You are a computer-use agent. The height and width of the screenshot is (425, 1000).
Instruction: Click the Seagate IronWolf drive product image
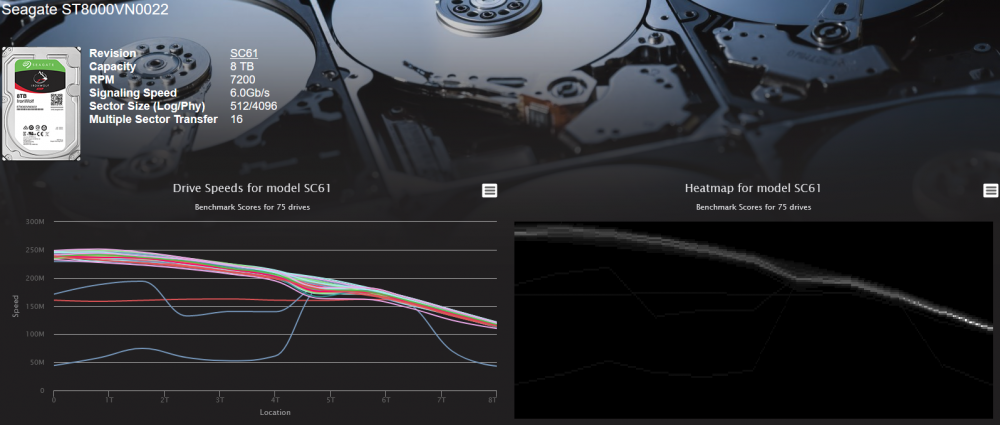41,103
